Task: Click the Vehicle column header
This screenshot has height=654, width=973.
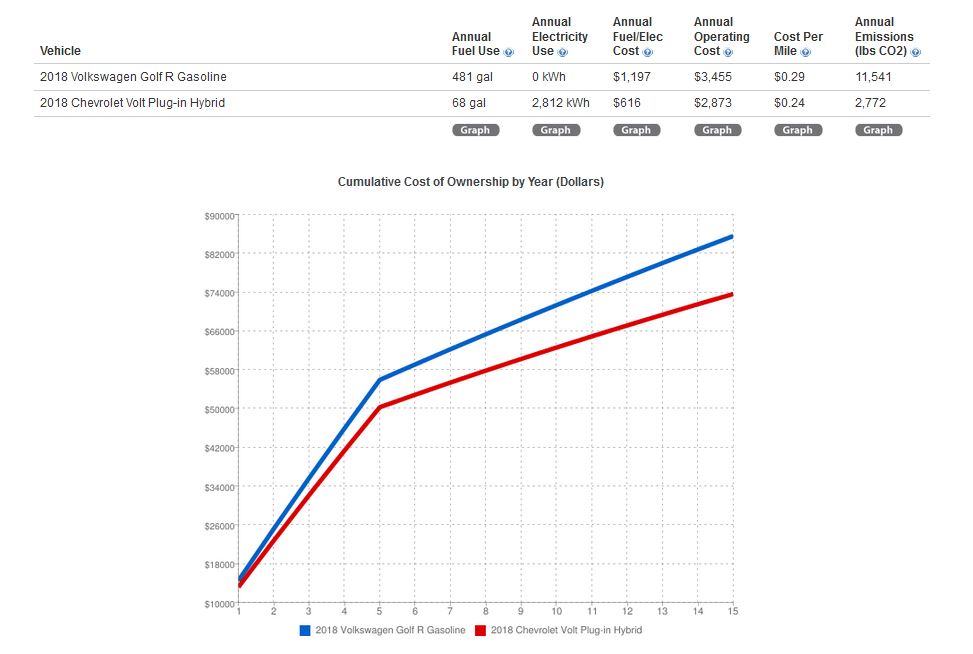Action: point(60,51)
